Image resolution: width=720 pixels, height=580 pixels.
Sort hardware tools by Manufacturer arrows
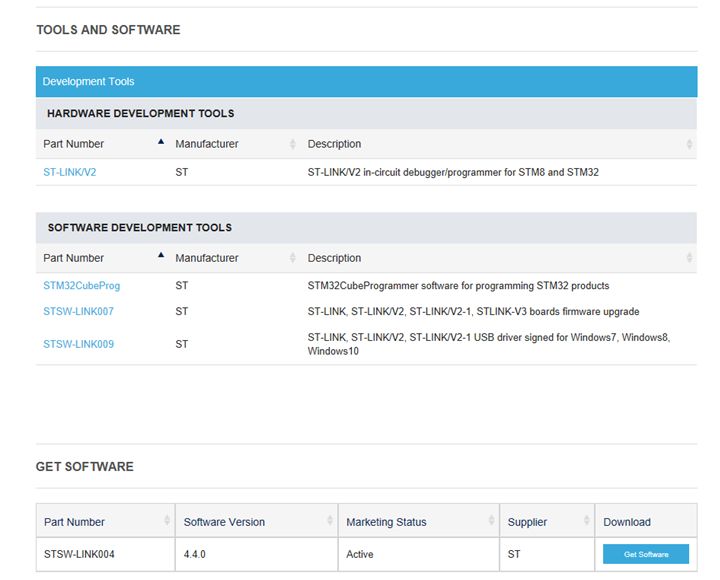(292, 144)
